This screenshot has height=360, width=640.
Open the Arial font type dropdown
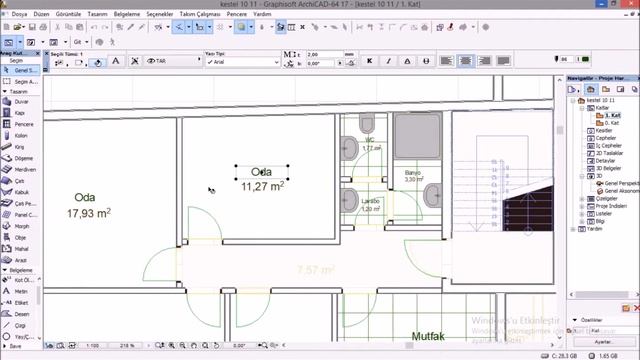[x=243, y=62]
